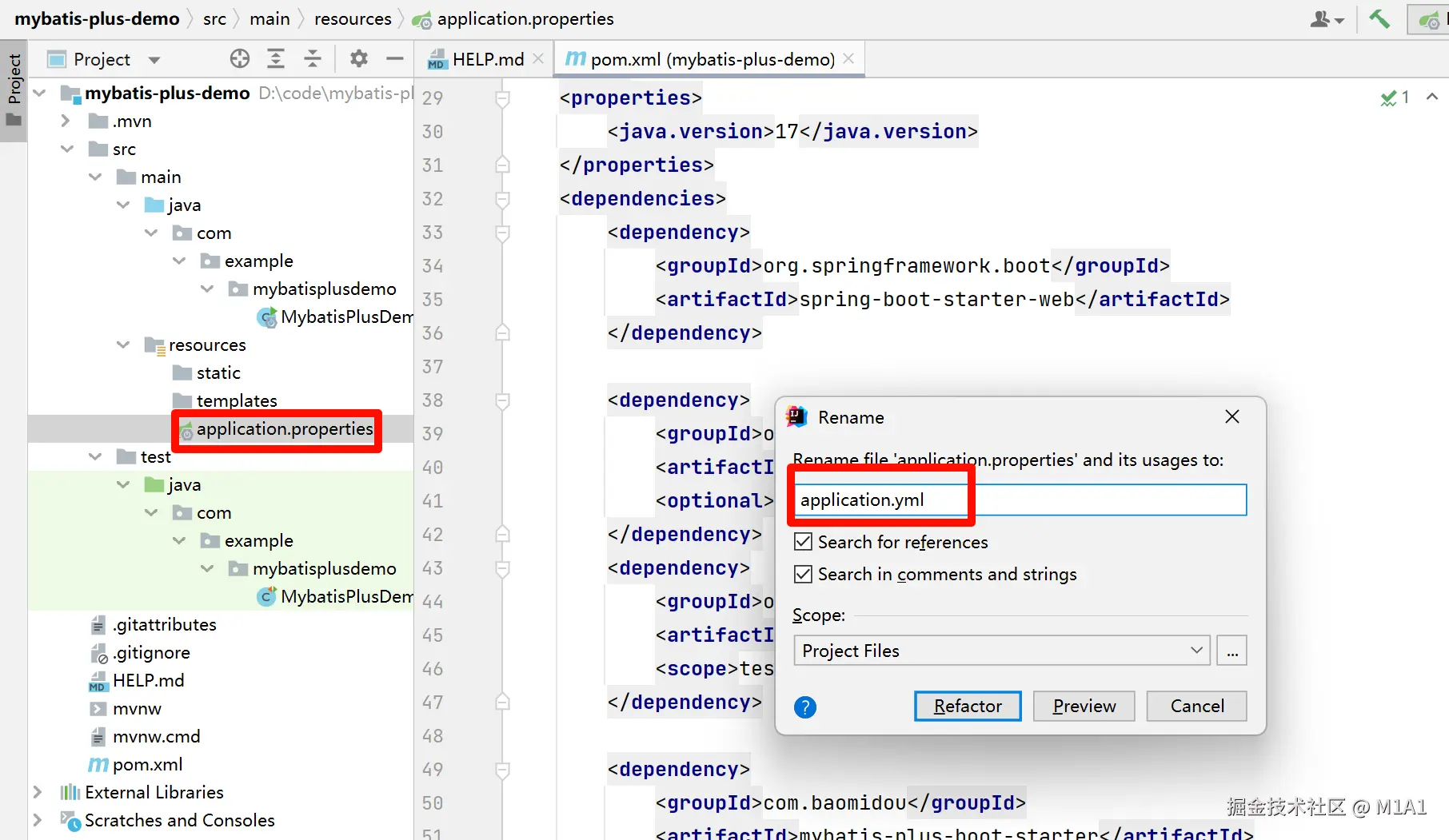Screen dimensions: 1449x840
Task: Click the main breadcrumb in navigation bar
Action: 269,18
